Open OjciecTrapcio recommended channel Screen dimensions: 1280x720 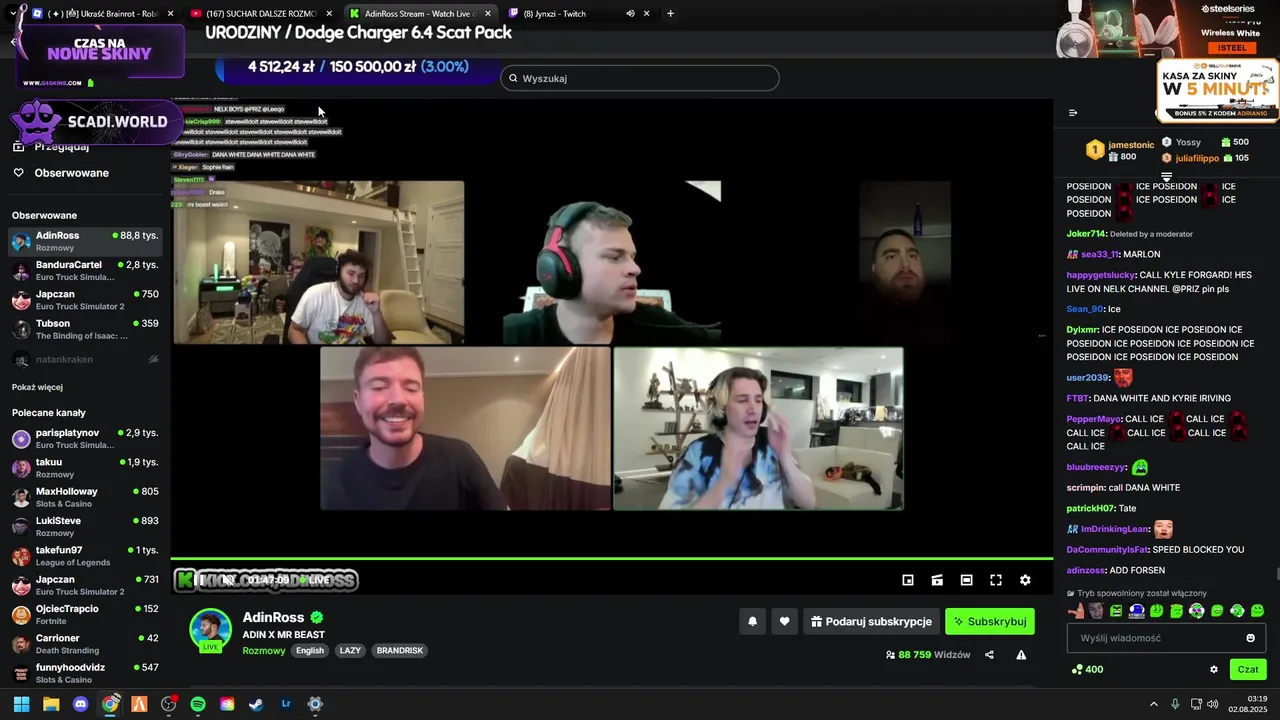[x=85, y=614]
